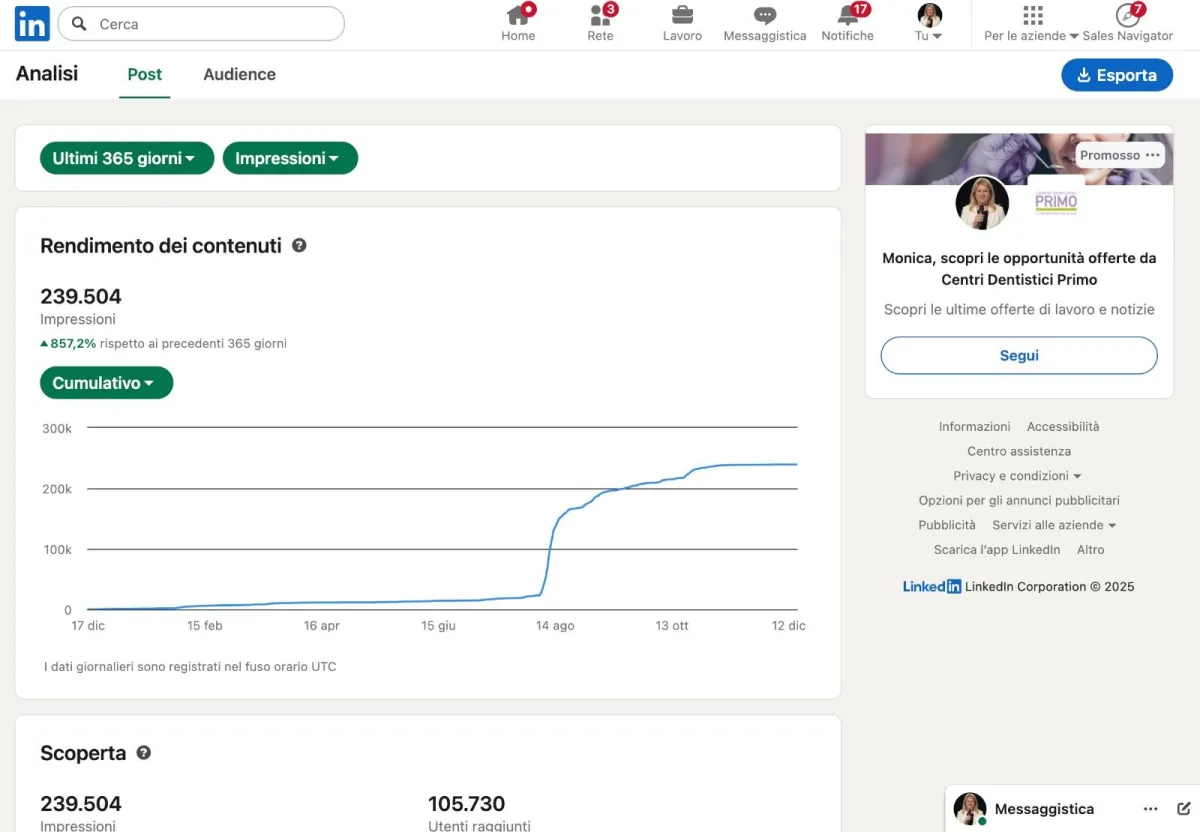Select the Post tab

145,74
